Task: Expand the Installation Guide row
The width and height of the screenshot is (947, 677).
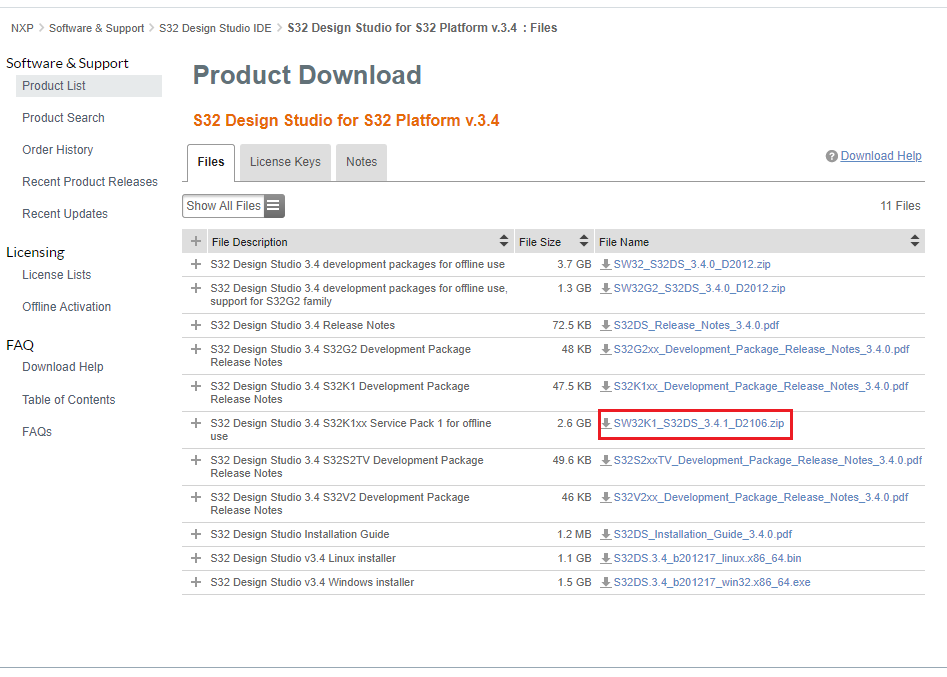Action: coord(196,534)
